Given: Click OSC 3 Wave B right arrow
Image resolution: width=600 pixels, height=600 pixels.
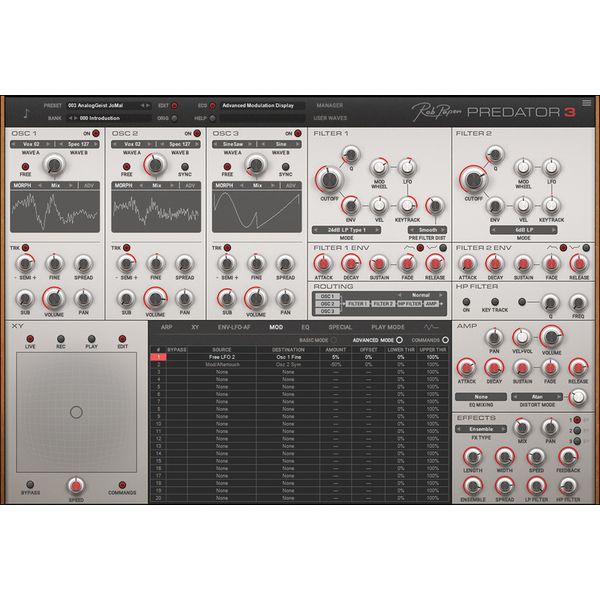Looking at the screenshot, I should pos(297,144).
